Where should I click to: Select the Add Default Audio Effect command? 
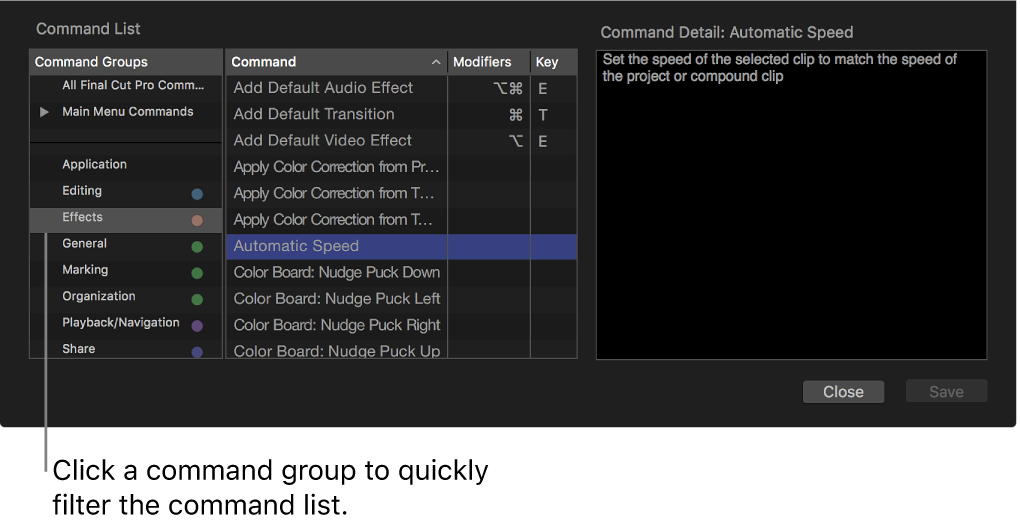pyautogui.click(x=323, y=88)
